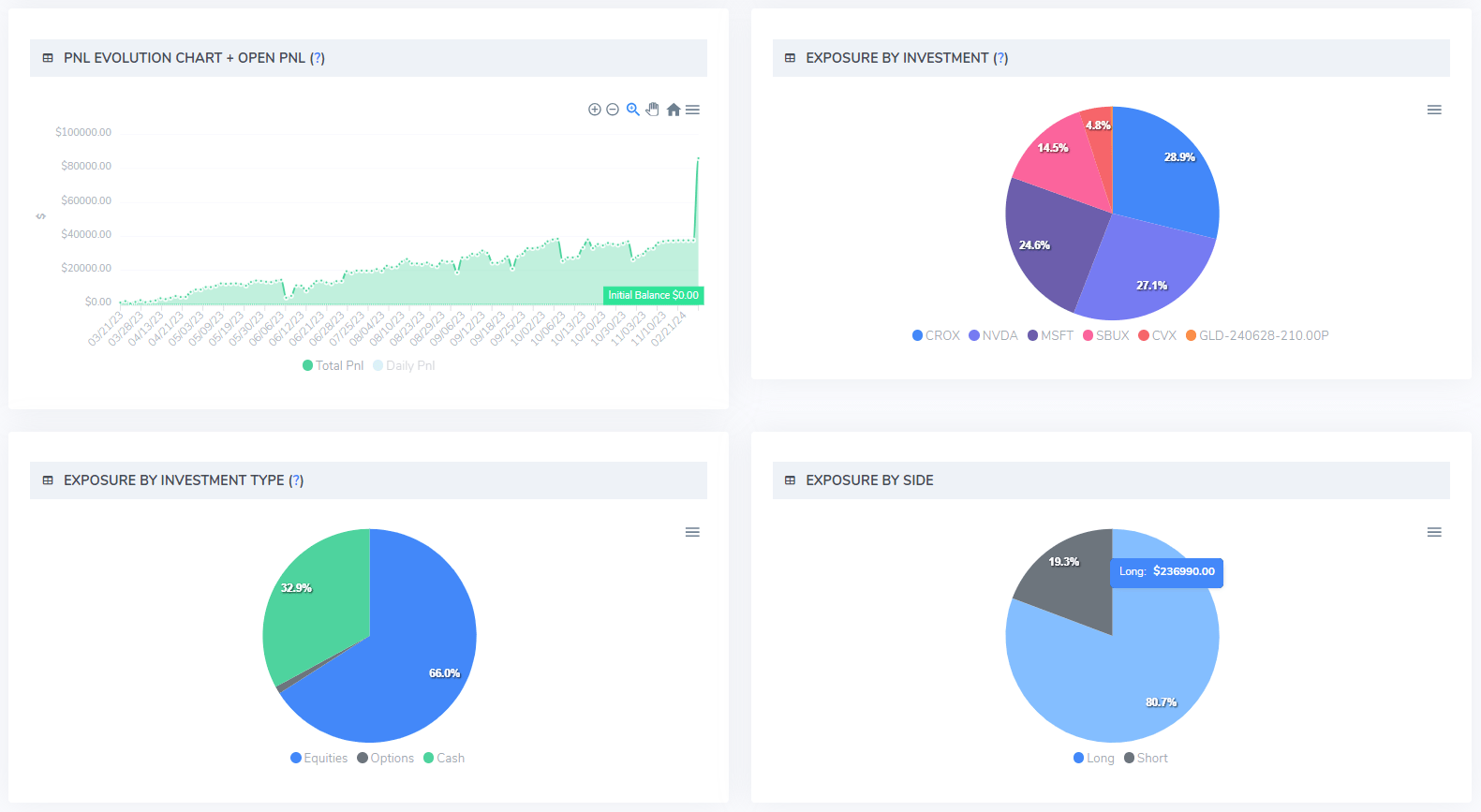Open Exposure By Investment chart menu
Viewport: 1481px width, 812px height.
point(1433,110)
